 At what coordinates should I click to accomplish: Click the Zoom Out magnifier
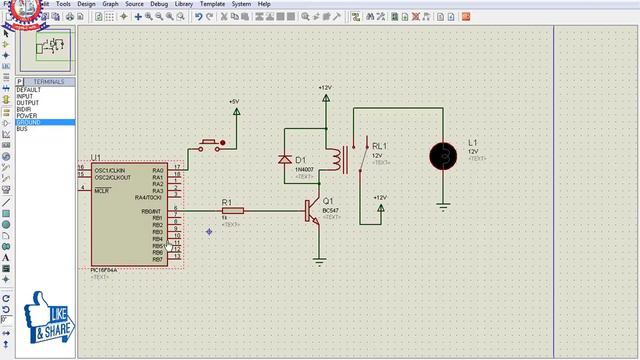(x=159, y=17)
